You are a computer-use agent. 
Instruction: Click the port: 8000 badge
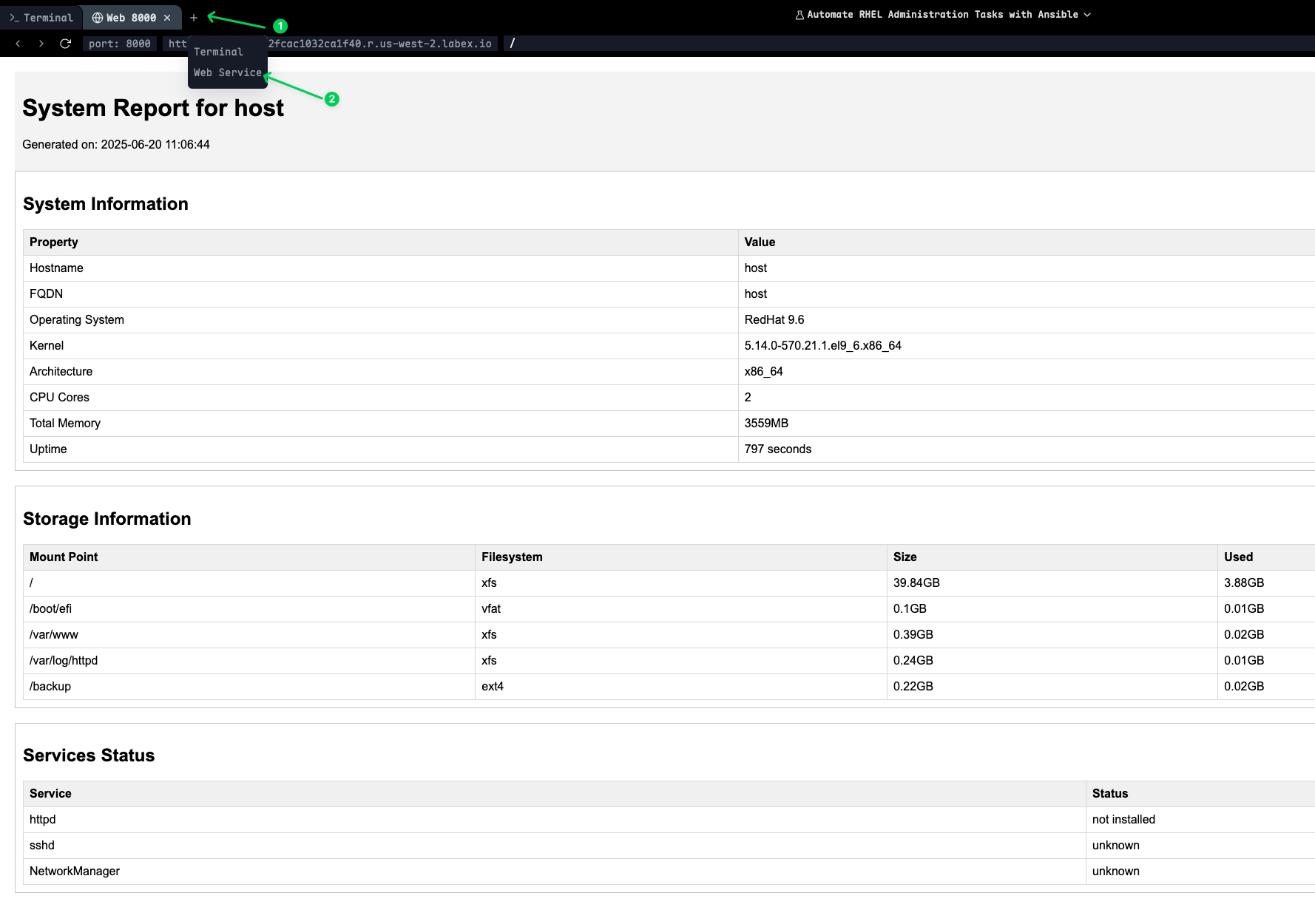point(118,43)
